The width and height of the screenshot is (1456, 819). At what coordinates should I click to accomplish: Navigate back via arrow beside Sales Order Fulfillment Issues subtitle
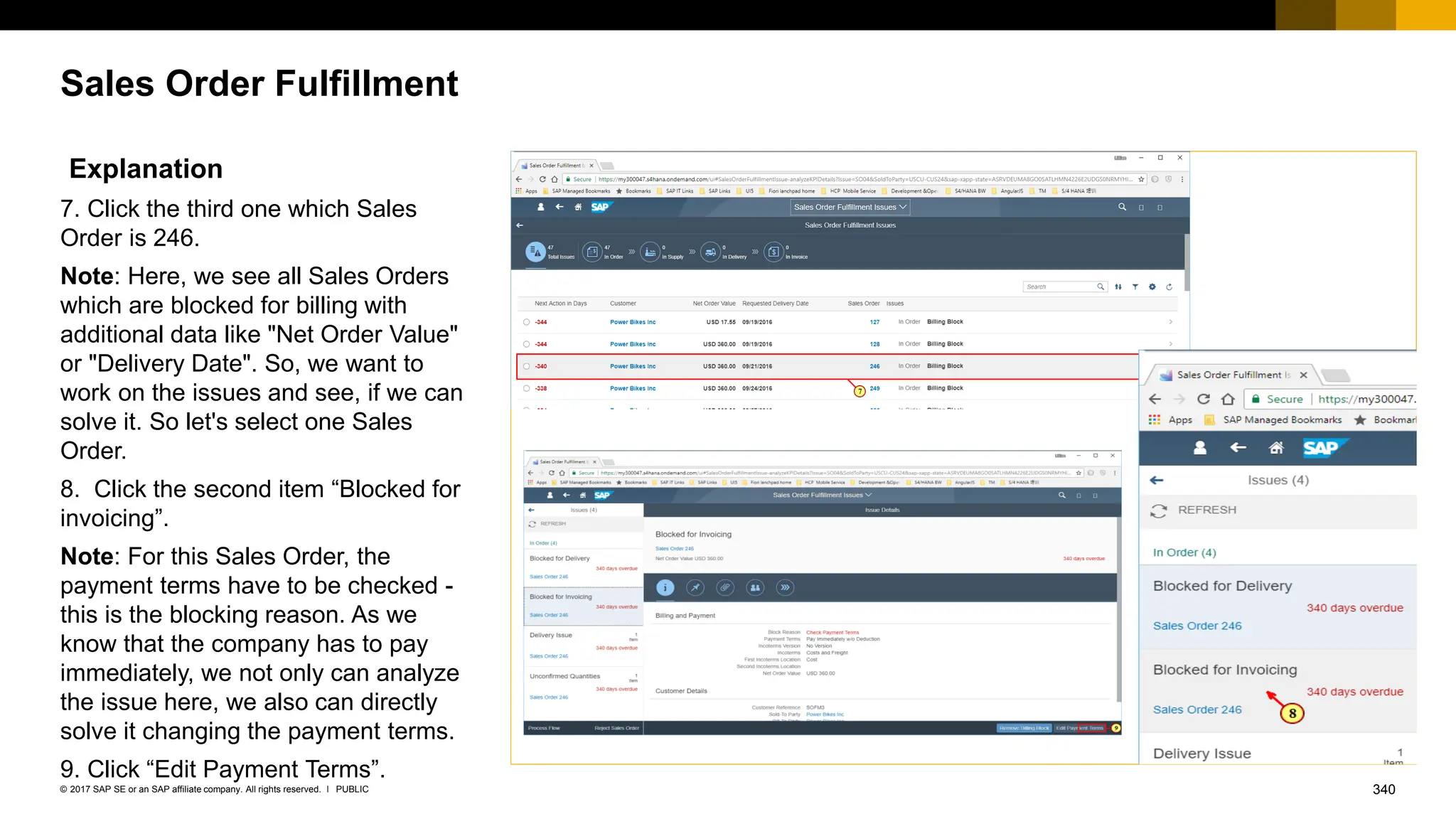pyautogui.click(x=520, y=225)
